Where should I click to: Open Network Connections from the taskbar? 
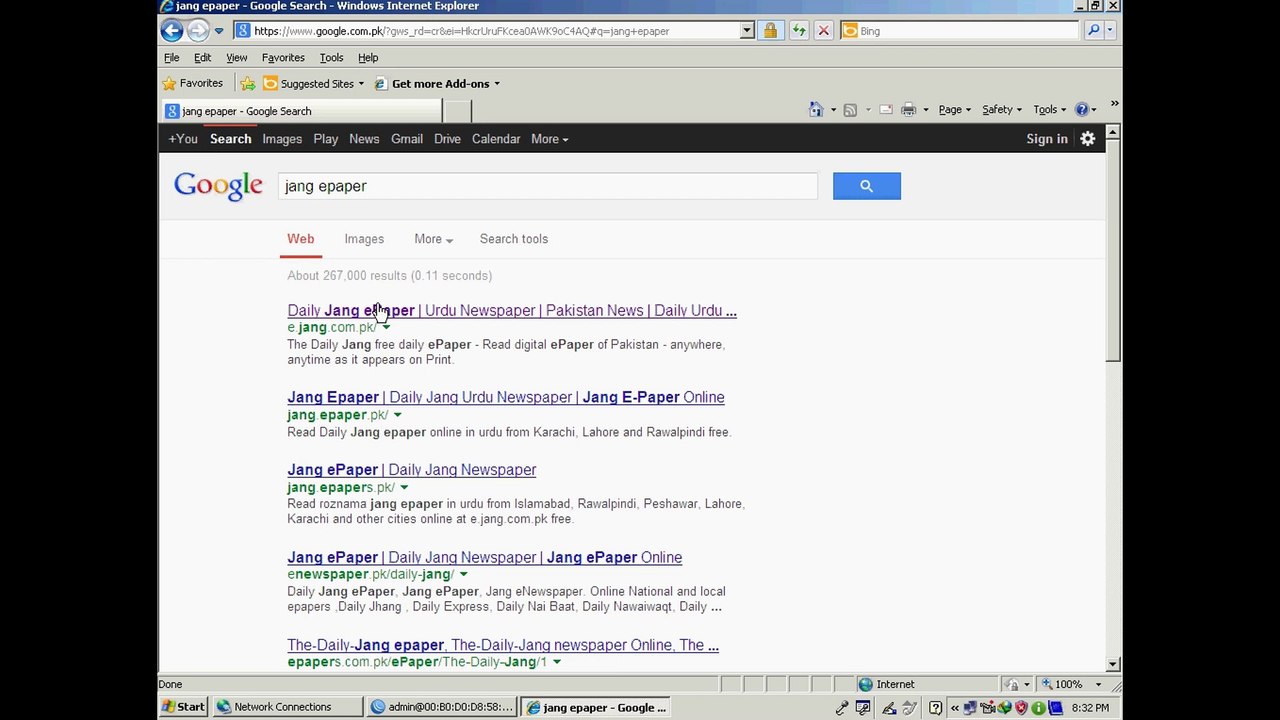click(282, 707)
